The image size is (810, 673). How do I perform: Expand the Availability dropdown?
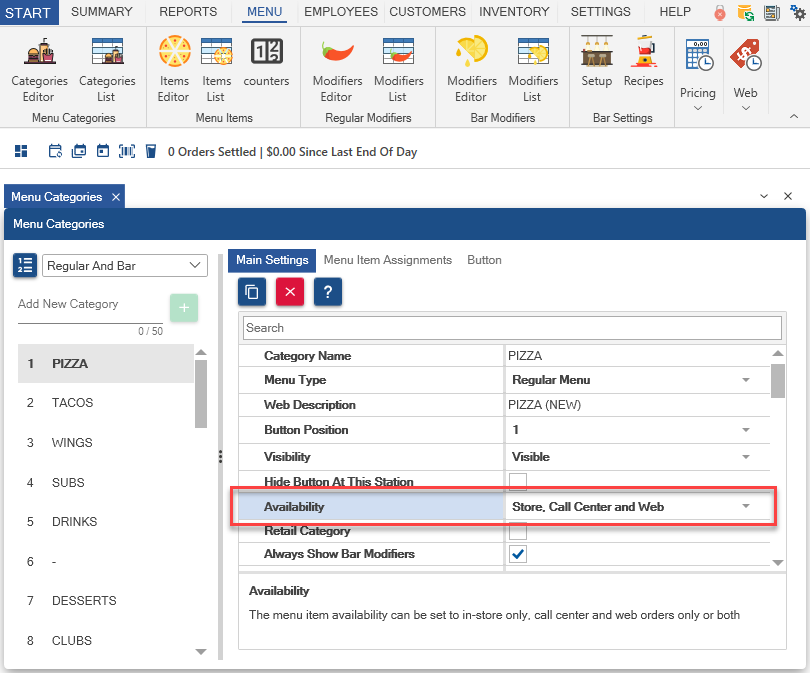point(745,507)
